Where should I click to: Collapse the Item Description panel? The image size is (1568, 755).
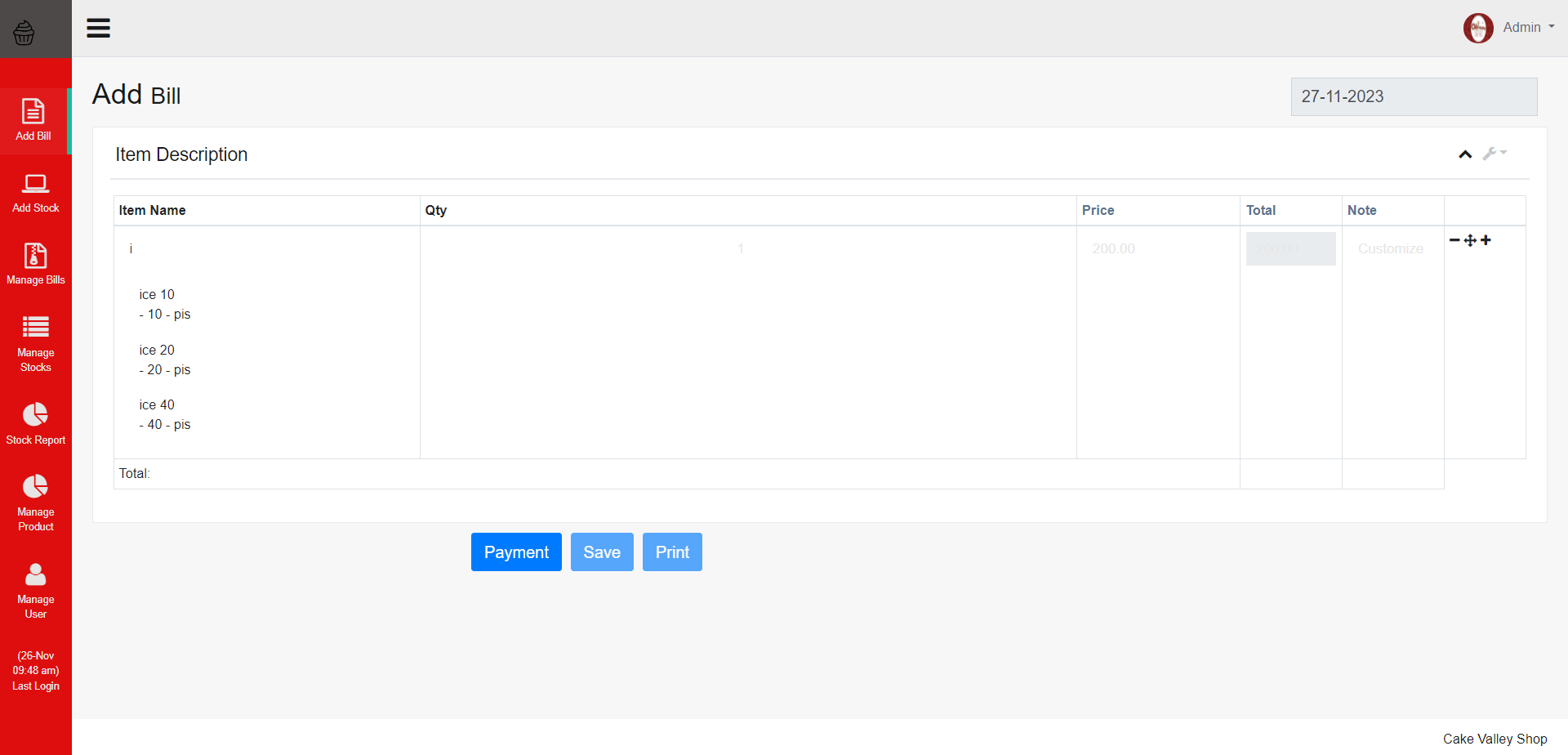click(x=1464, y=154)
